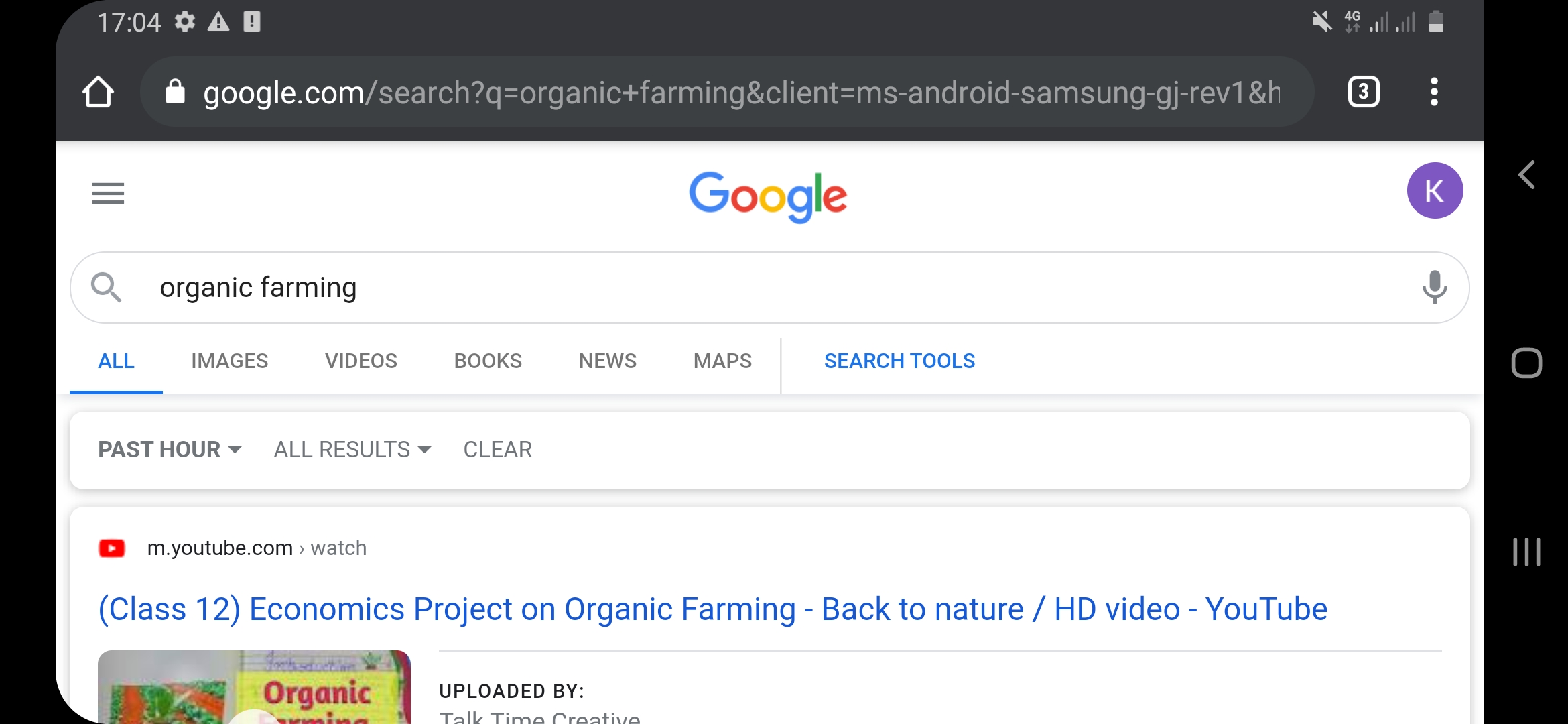The width and height of the screenshot is (1568, 724).
Task: Tap the warning triangle in status bar
Action: (x=218, y=22)
